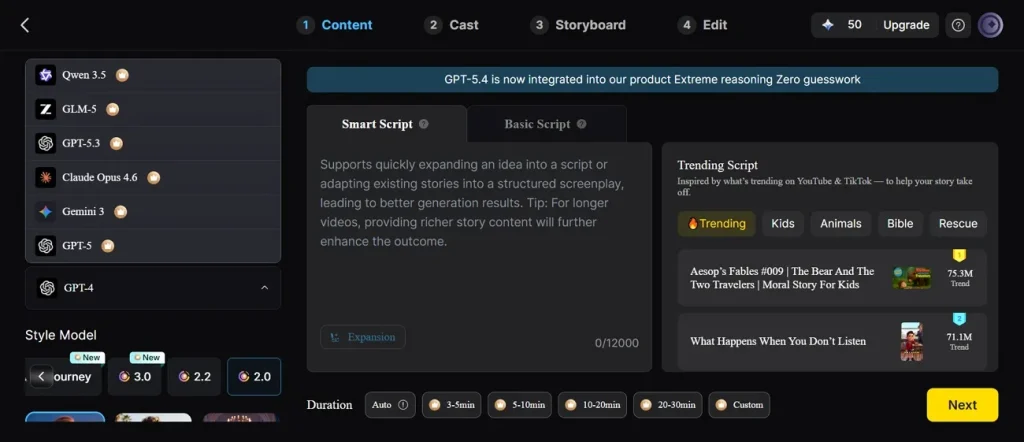
Task: Go back using the top-left arrow
Action: [x=25, y=25]
